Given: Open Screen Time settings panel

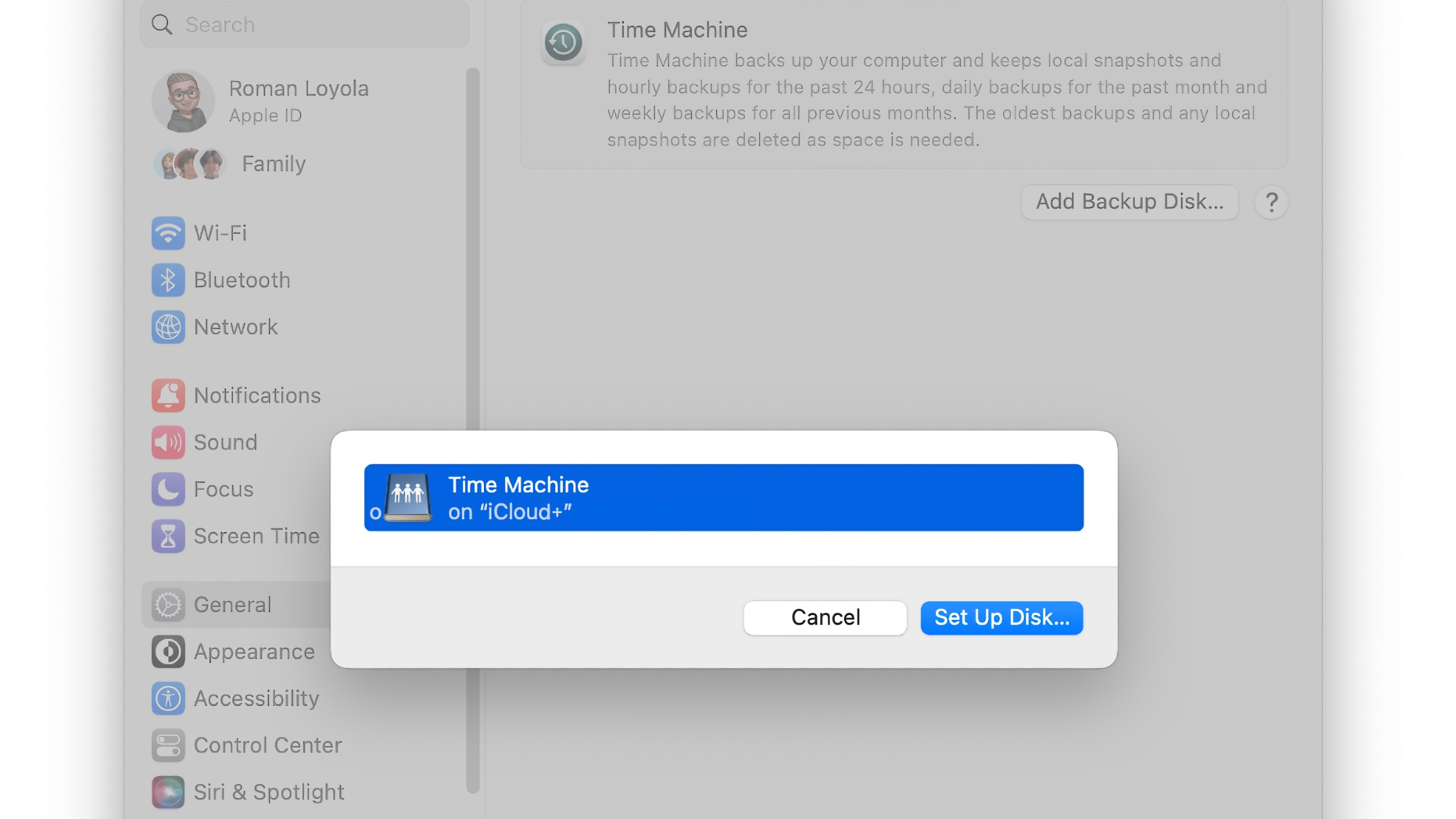Looking at the screenshot, I should [x=254, y=535].
